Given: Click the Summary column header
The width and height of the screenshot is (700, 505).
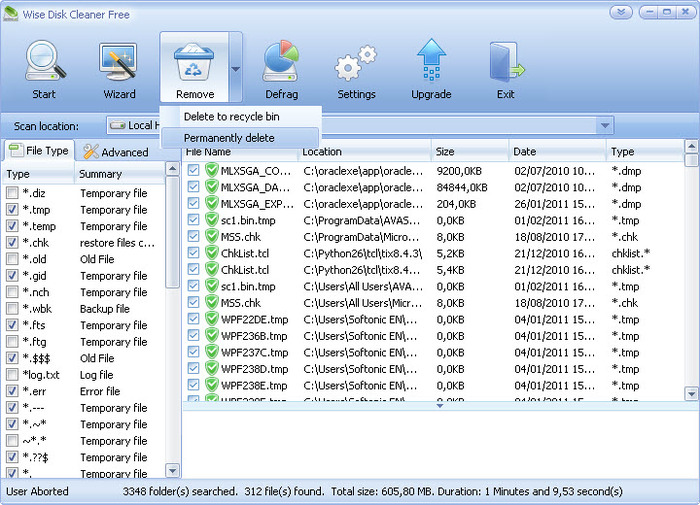Looking at the screenshot, I should (120, 174).
